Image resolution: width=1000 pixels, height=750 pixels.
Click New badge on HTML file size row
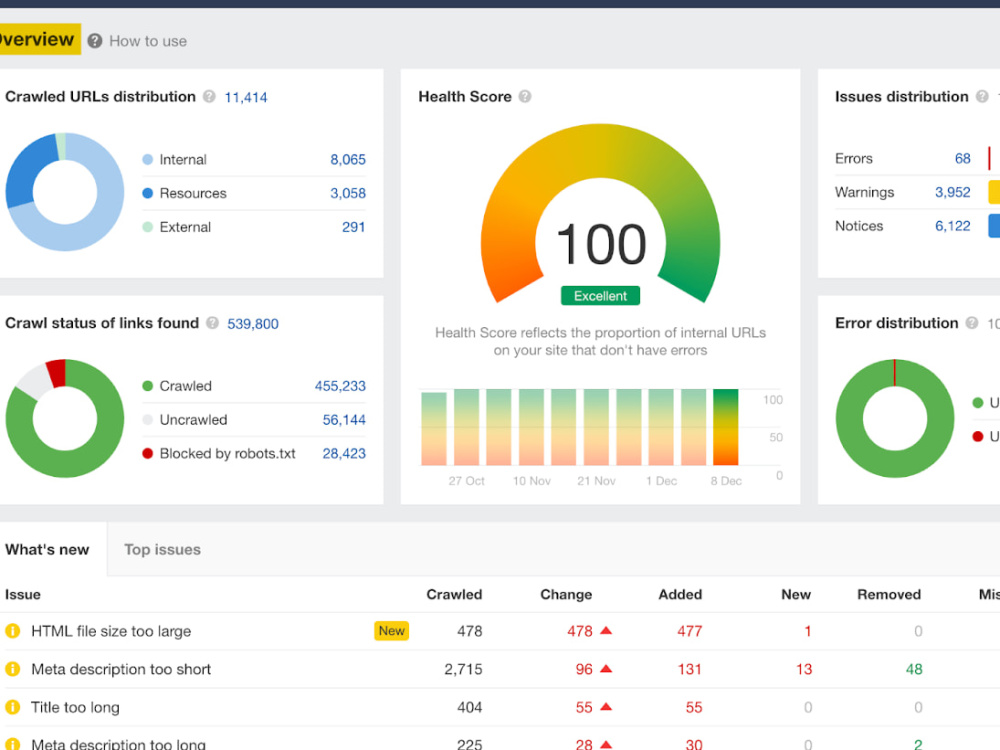click(x=392, y=631)
